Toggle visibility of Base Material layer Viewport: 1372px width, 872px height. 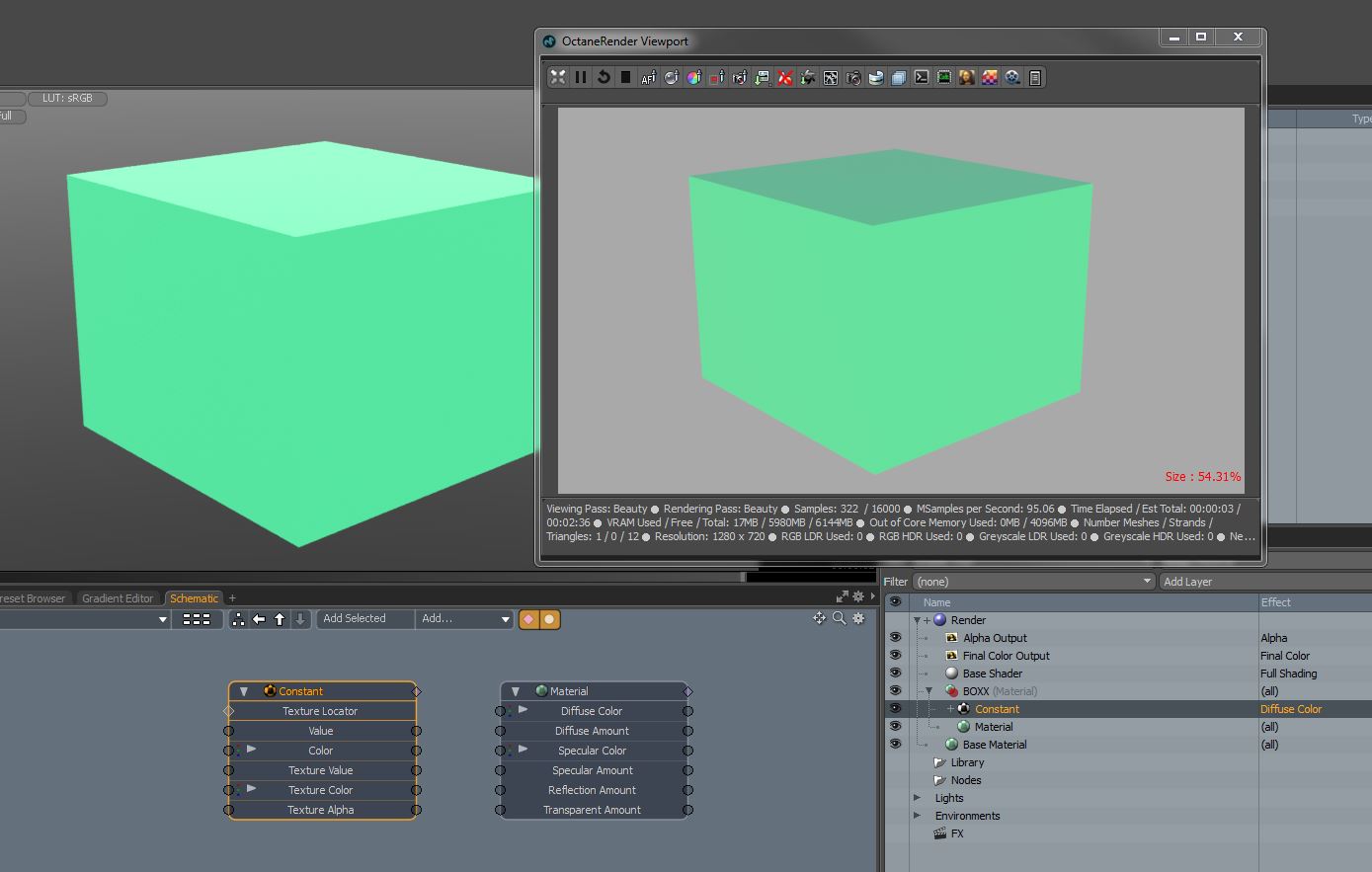pyautogui.click(x=895, y=745)
